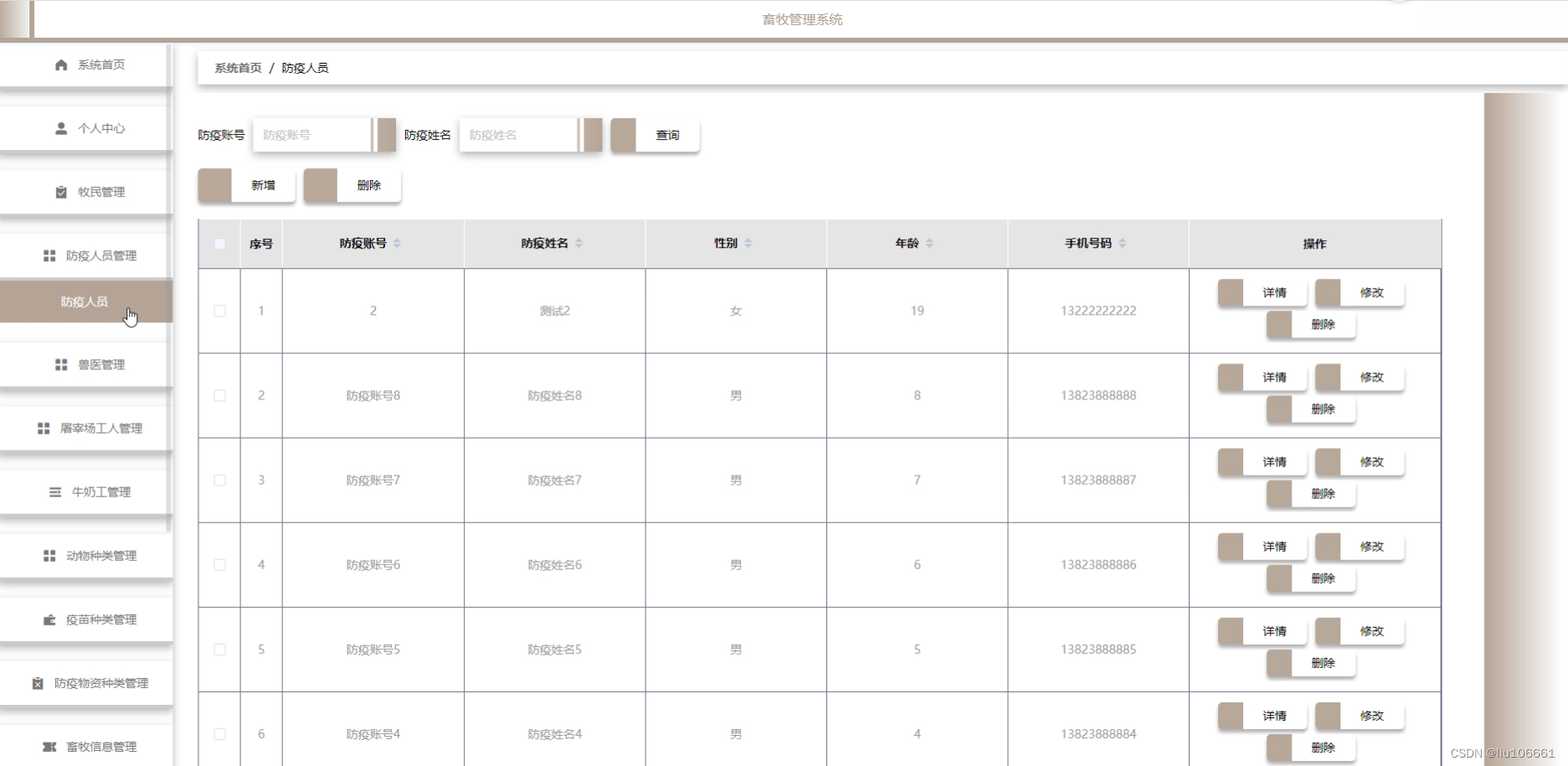The width and height of the screenshot is (1568, 766).
Task: Click the grid icon beside 屠宰场工人管理
Action: [x=44, y=428]
